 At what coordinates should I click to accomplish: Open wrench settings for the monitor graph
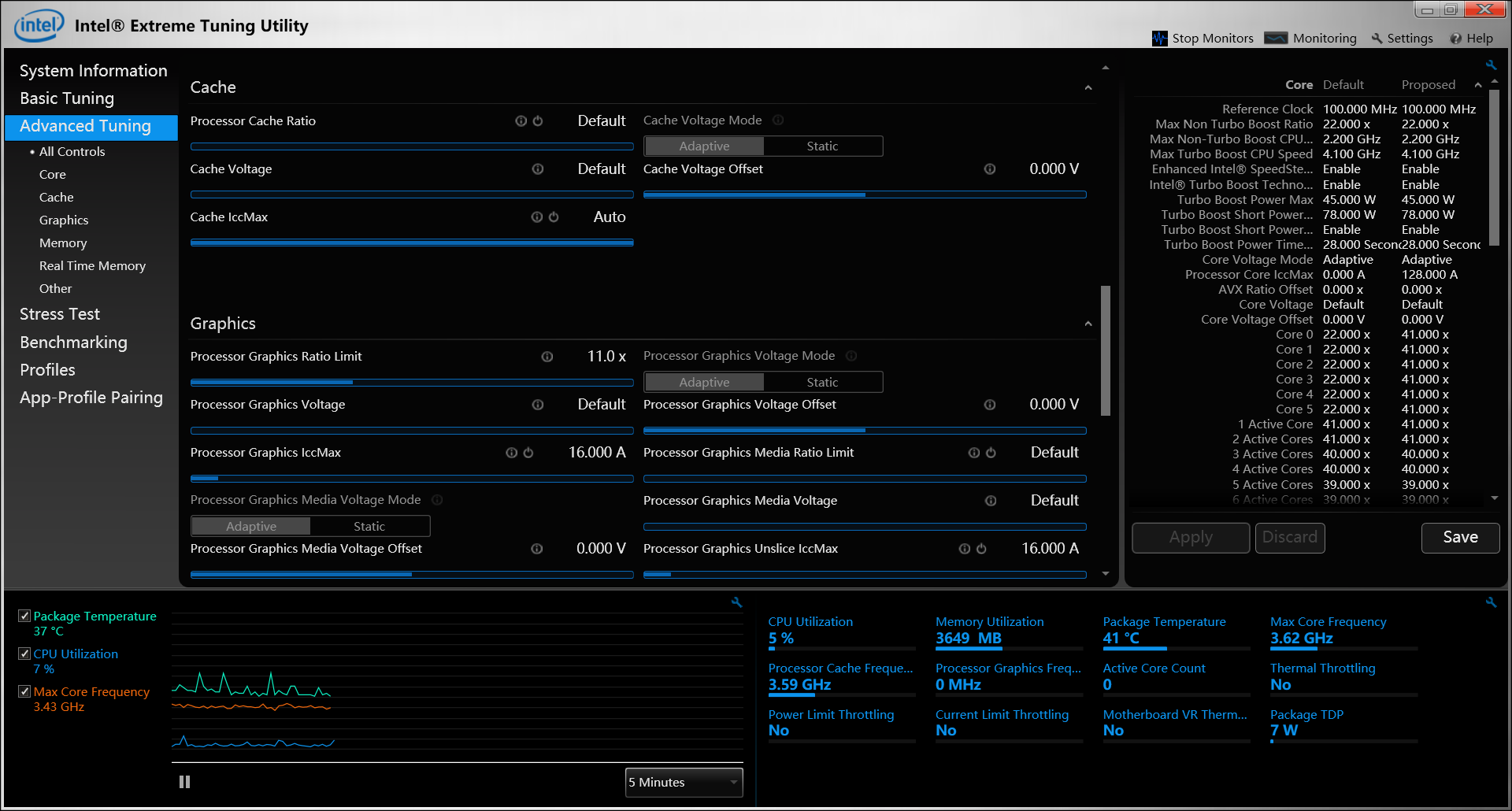pyautogui.click(x=736, y=602)
